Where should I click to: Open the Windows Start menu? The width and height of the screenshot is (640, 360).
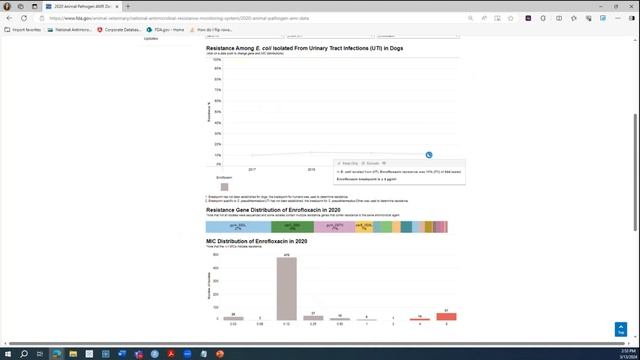7,354
